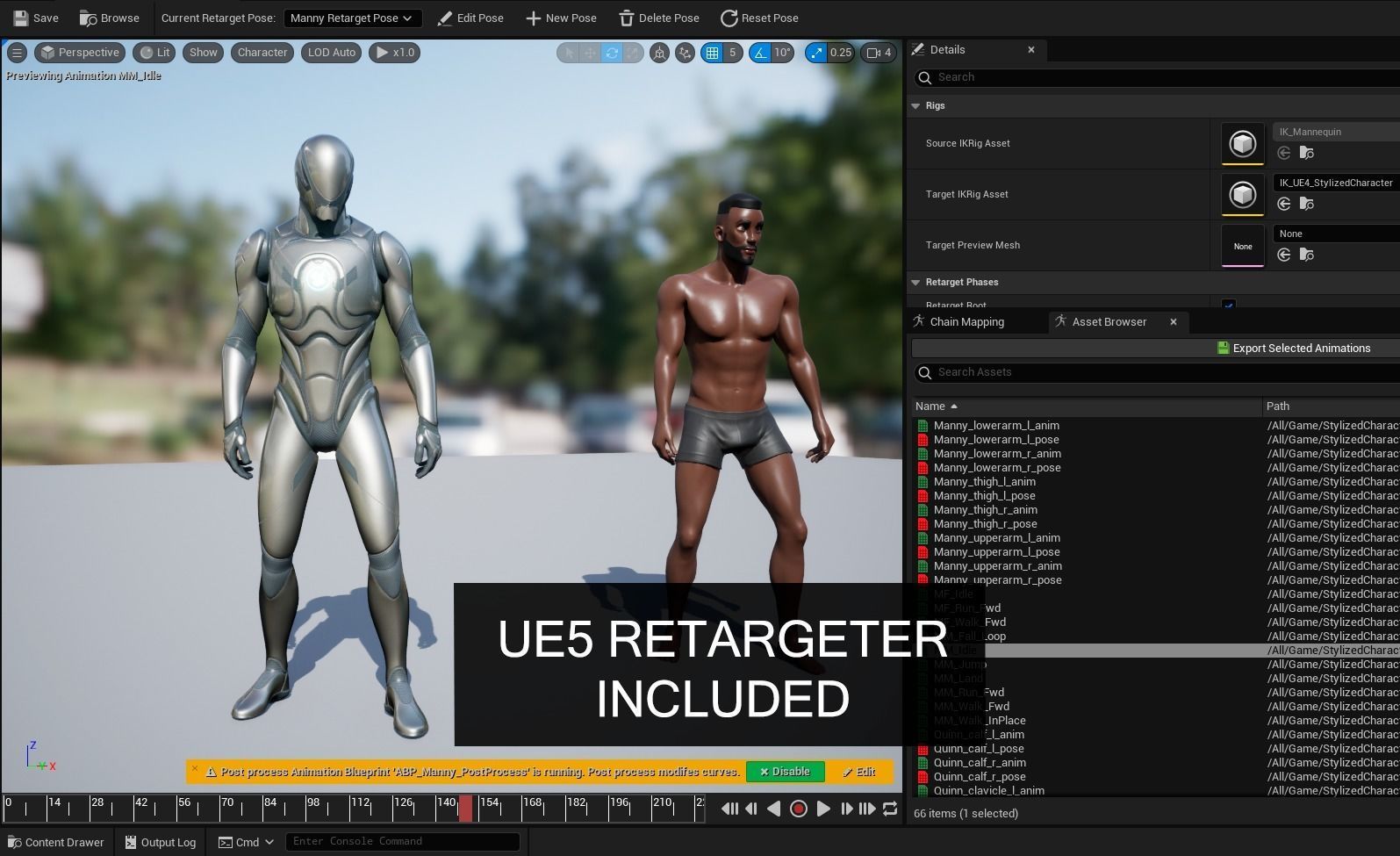This screenshot has height=856, width=1400.
Task: Save the retargeter asset
Action: [36, 18]
